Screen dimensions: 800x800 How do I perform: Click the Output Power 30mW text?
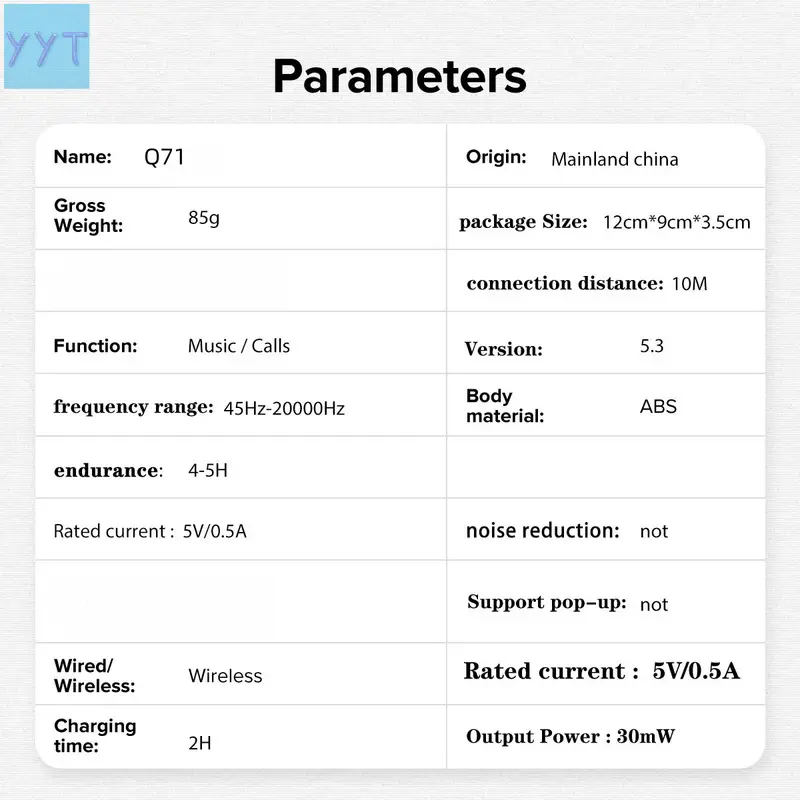[570, 736]
